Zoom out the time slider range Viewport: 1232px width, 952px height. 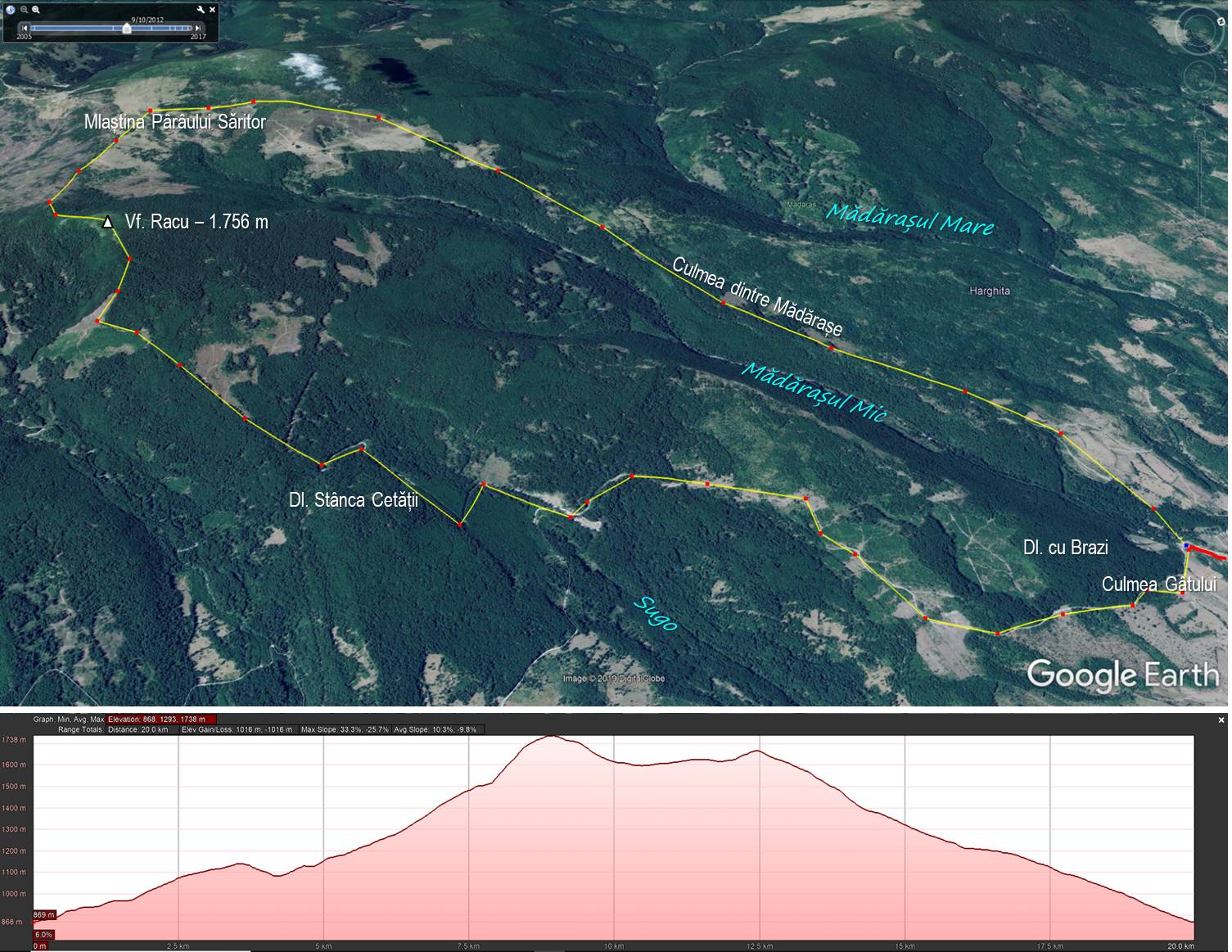coord(25,10)
